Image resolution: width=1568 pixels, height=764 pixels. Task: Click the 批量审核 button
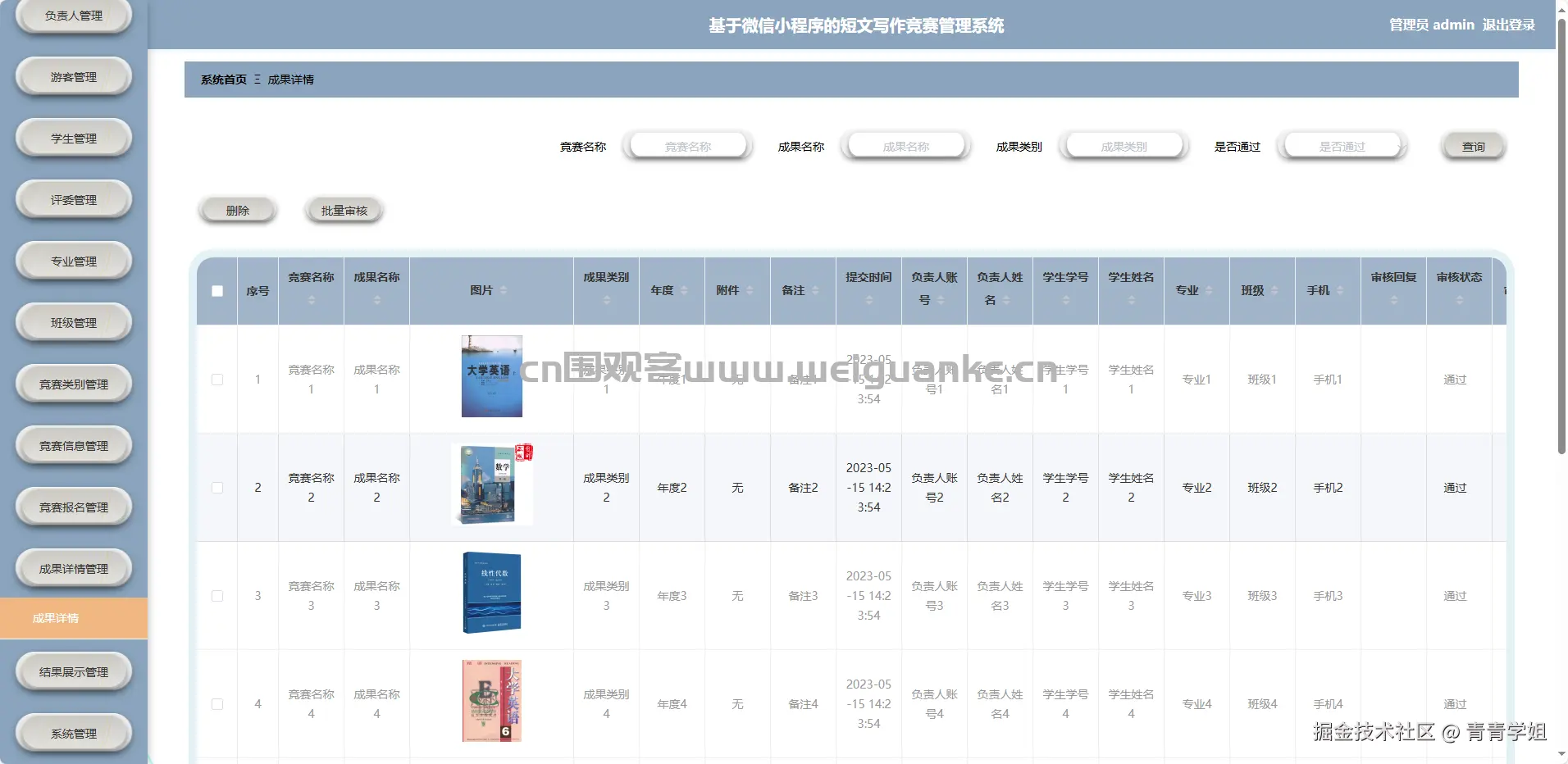tap(344, 211)
